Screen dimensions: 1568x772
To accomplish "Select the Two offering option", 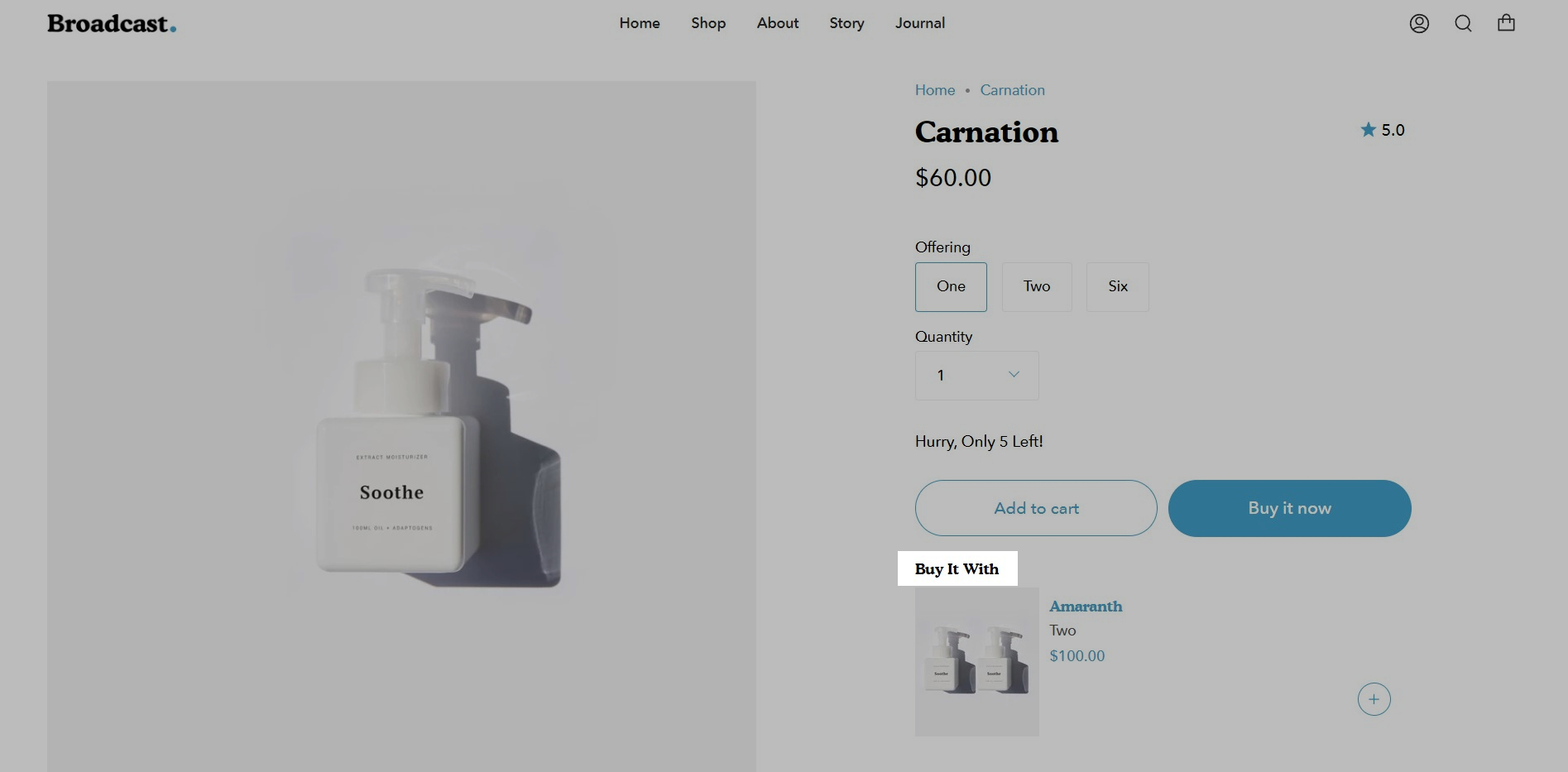I will tap(1037, 286).
